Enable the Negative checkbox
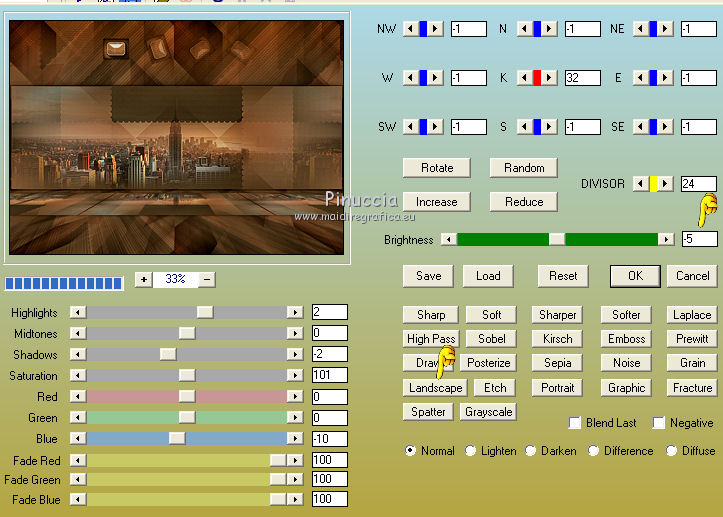Image resolution: width=723 pixels, height=517 pixels. (x=659, y=423)
